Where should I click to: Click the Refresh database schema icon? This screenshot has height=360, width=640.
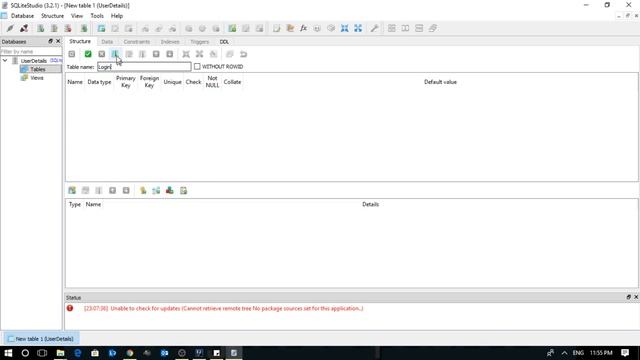[84, 28]
